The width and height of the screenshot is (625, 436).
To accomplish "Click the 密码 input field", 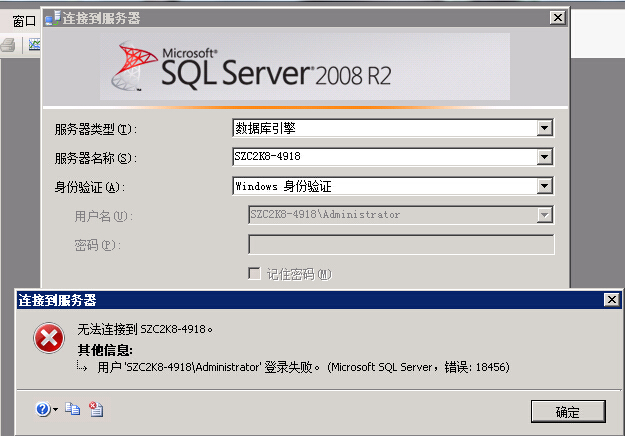I will coord(400,245).
